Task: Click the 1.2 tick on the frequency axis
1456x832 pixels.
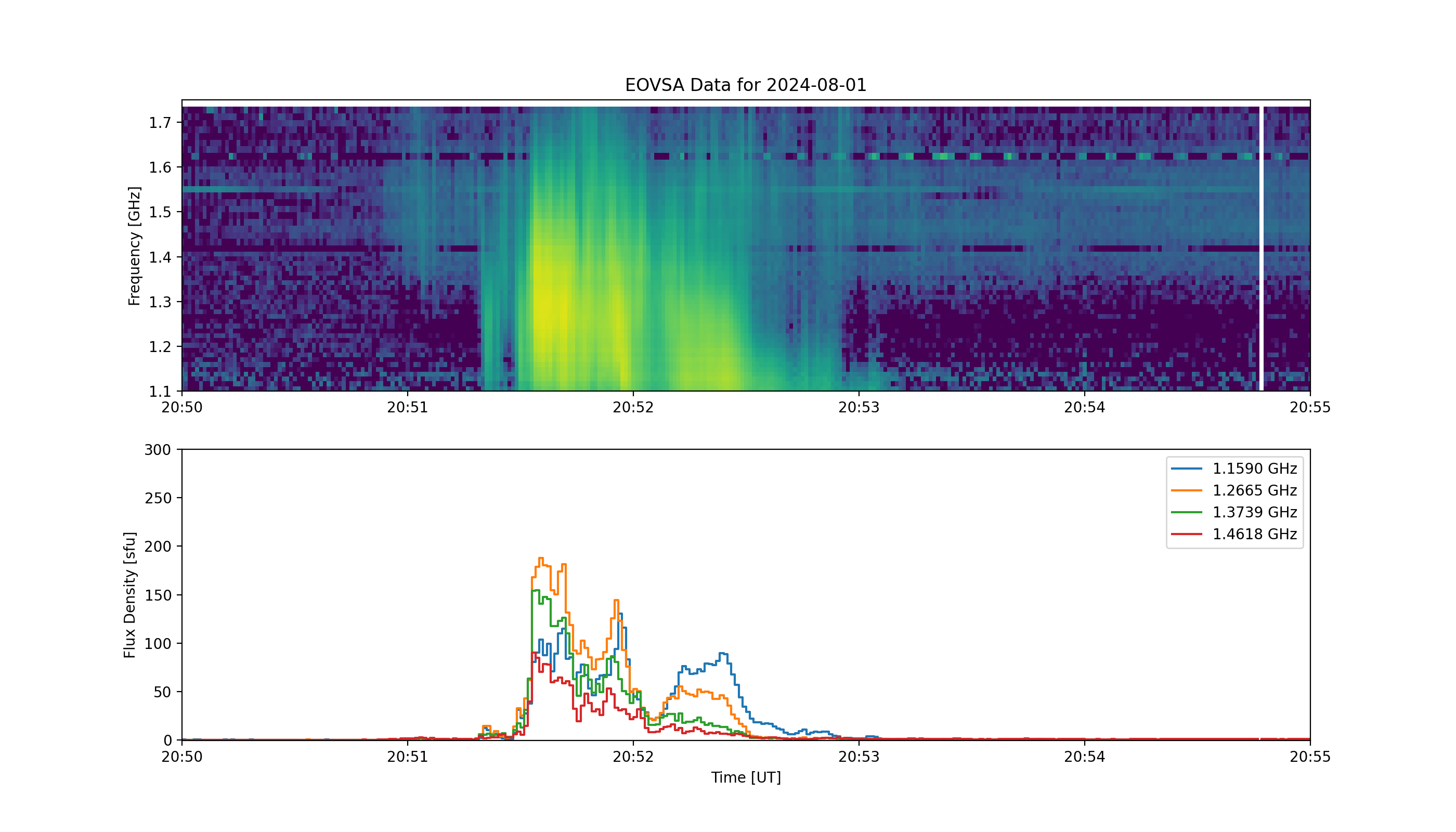Action: click(160, 347)
